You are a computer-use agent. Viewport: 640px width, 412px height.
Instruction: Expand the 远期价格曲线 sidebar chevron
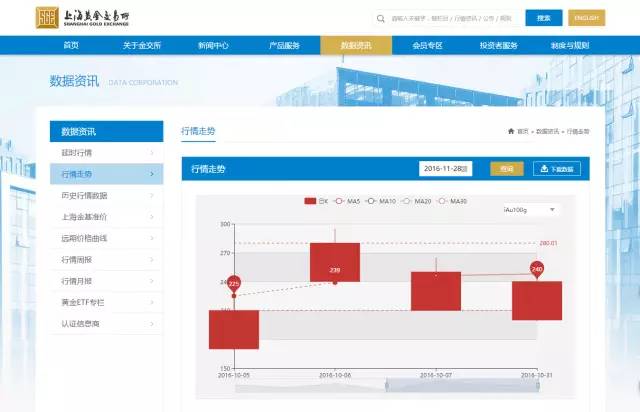pyautogui.click(x=152, y=238)
